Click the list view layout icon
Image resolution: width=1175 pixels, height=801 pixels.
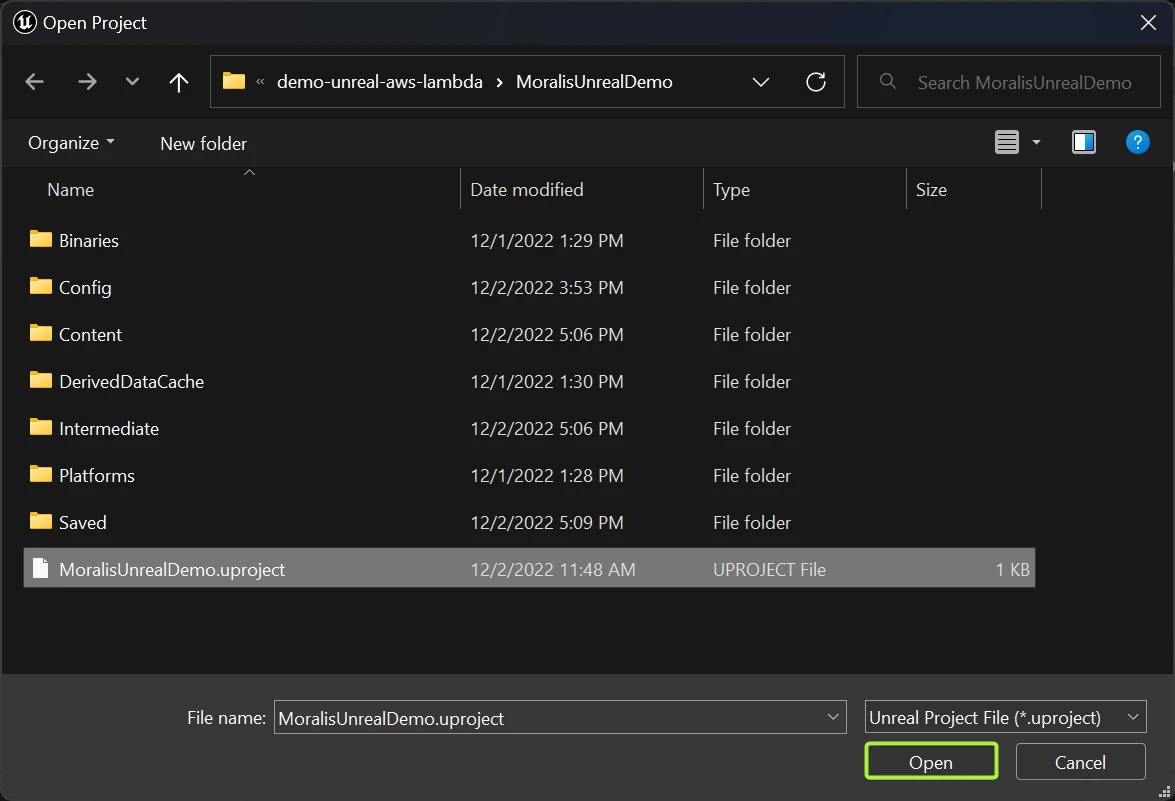coord(1007,143)
